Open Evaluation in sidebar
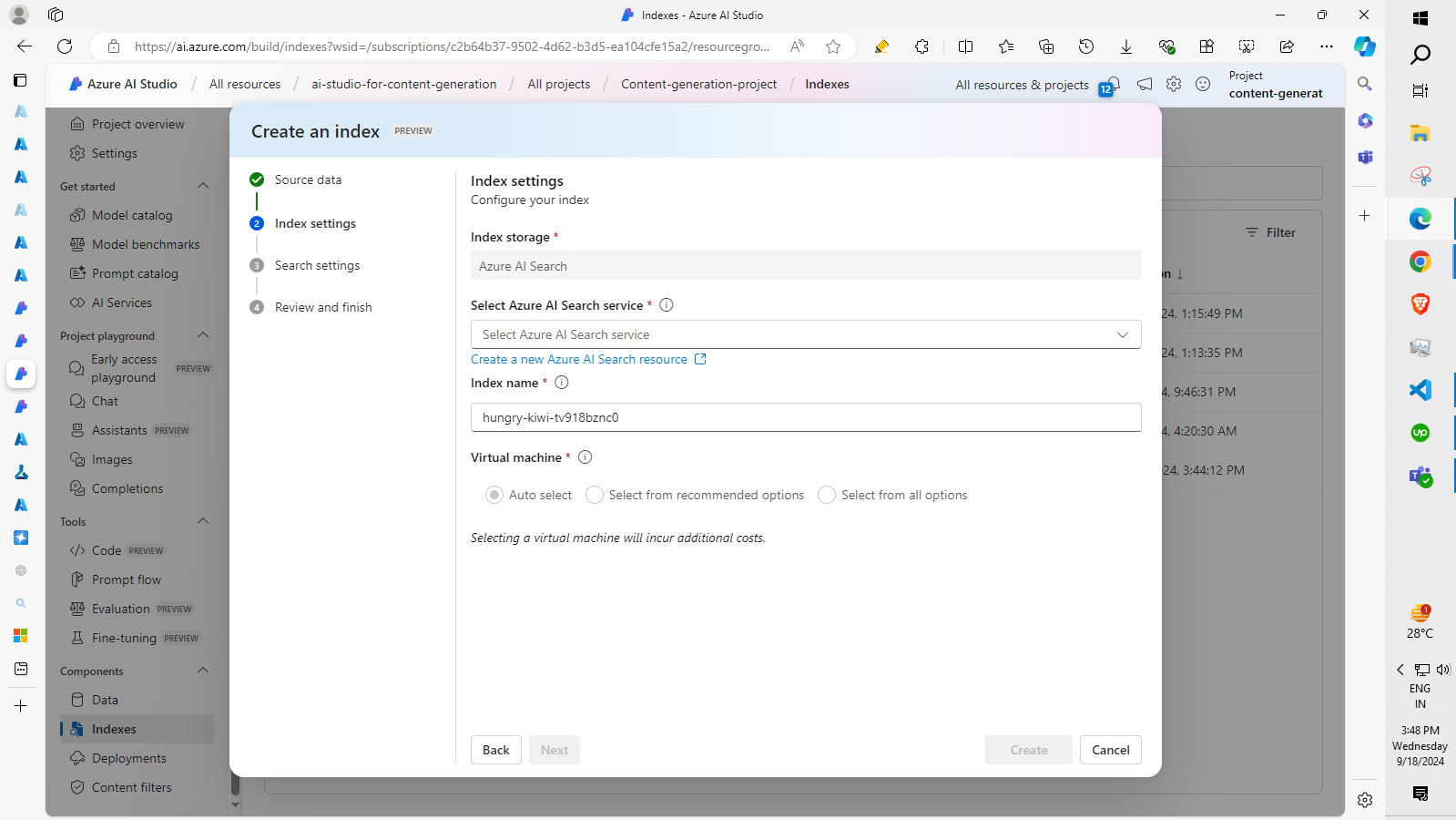This screenshot has height=820, width=1456. [121, 609]
